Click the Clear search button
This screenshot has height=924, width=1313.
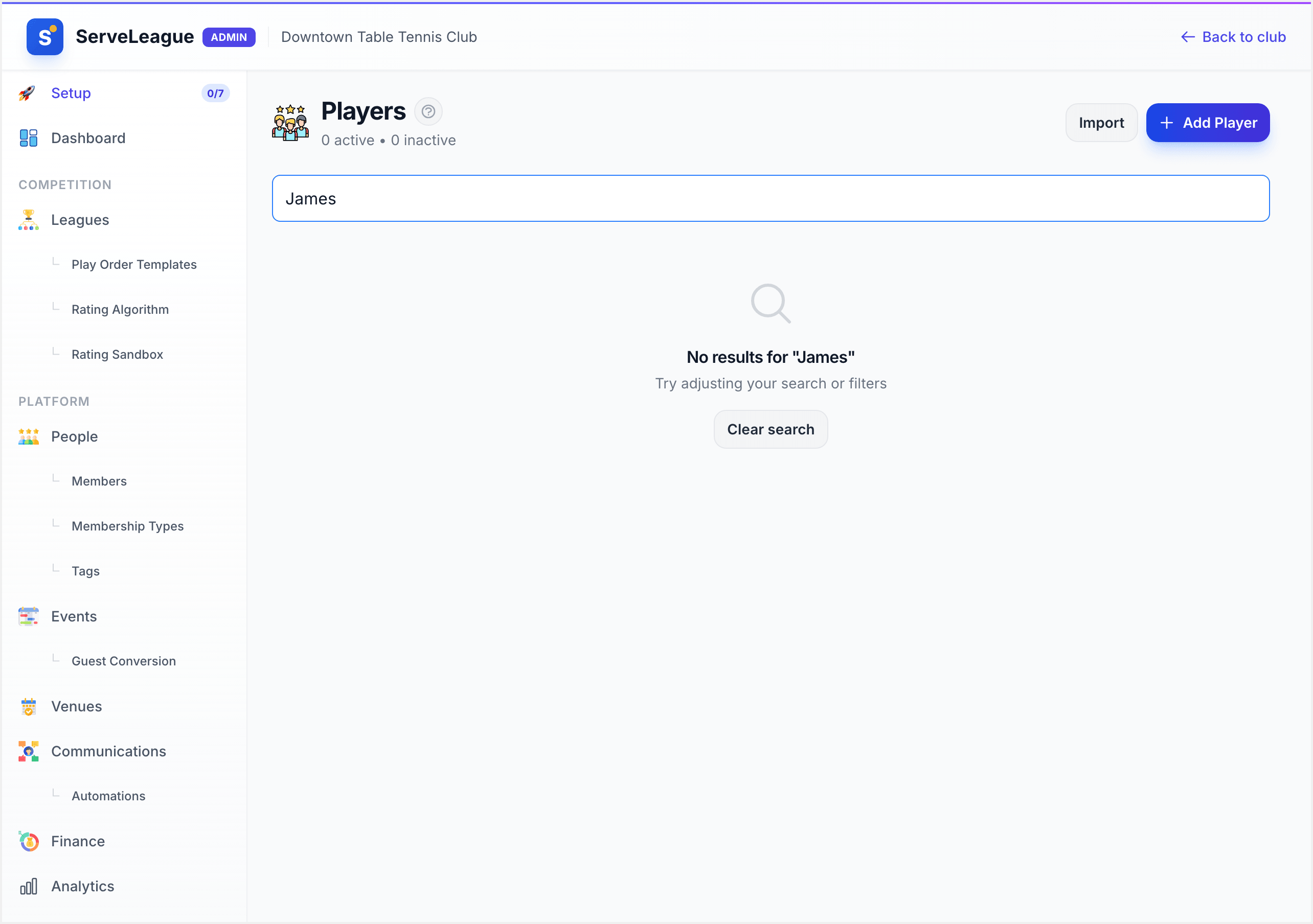(771, 429)
